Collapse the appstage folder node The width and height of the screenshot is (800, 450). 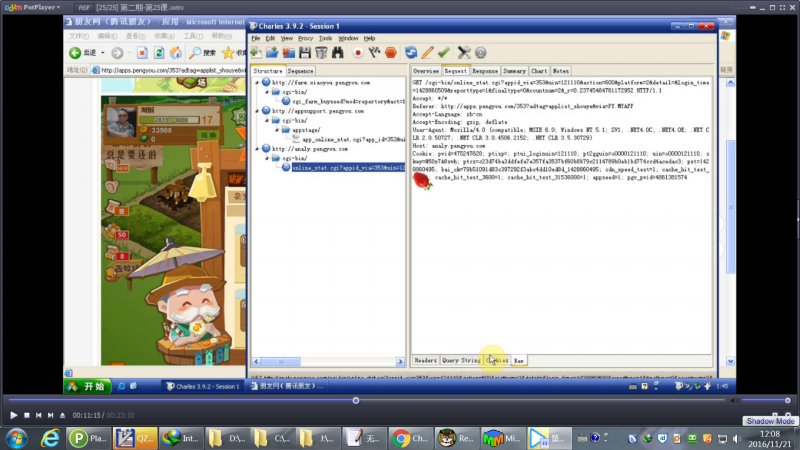277,130
